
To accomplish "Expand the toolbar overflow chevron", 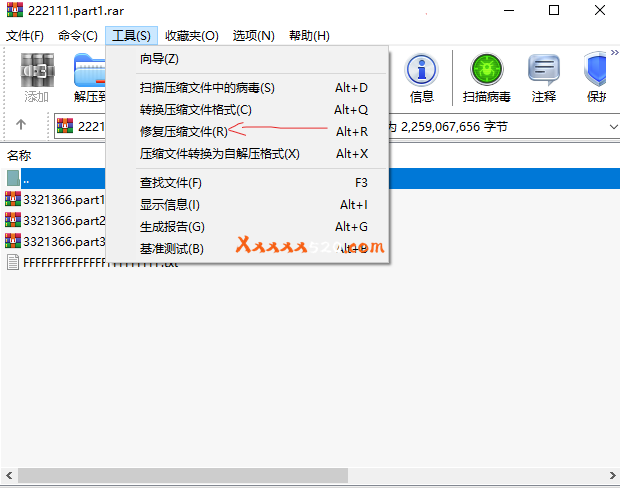I will click(x=614, y=52).
